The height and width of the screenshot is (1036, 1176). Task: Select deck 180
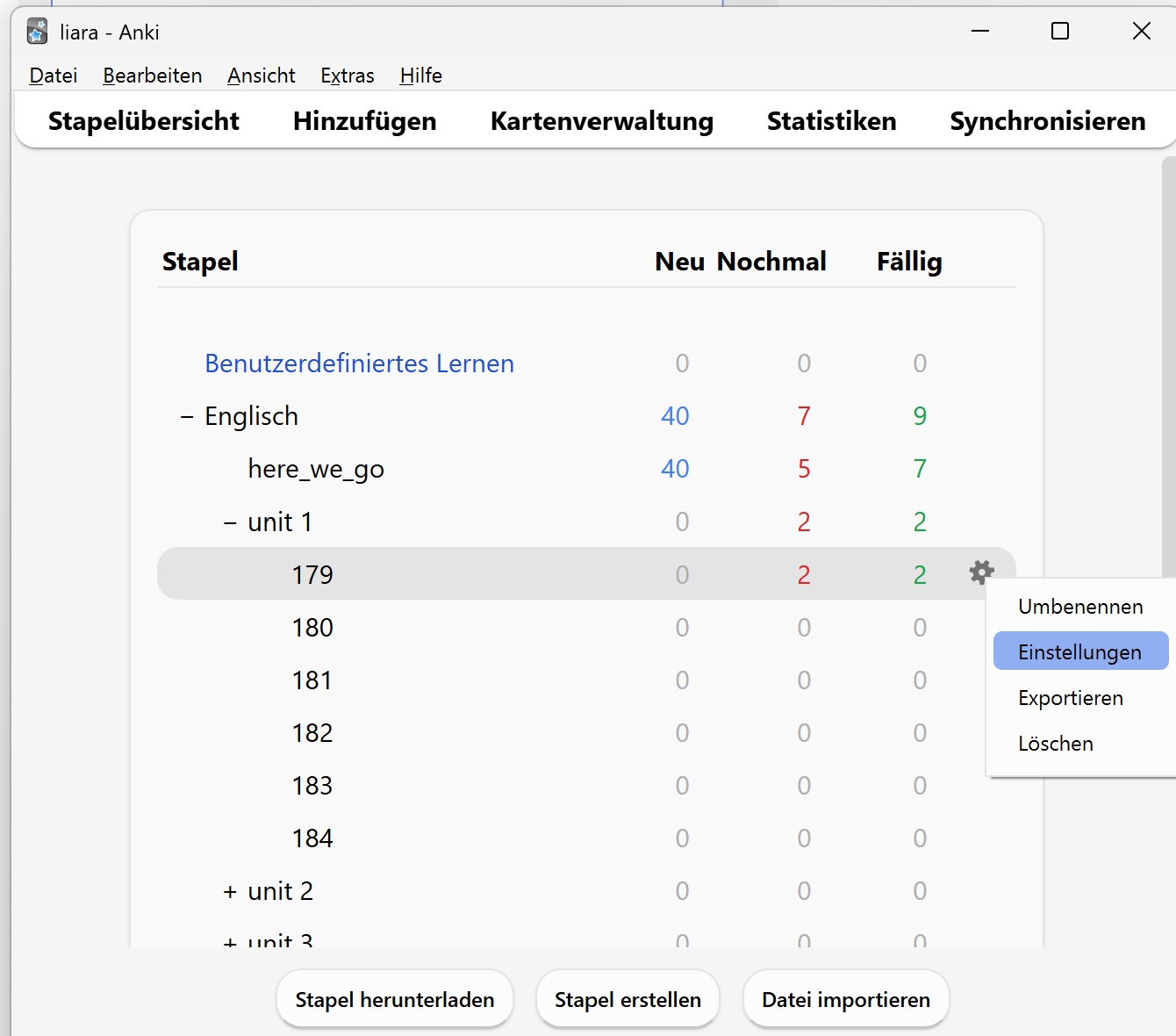tap(312, 628)
